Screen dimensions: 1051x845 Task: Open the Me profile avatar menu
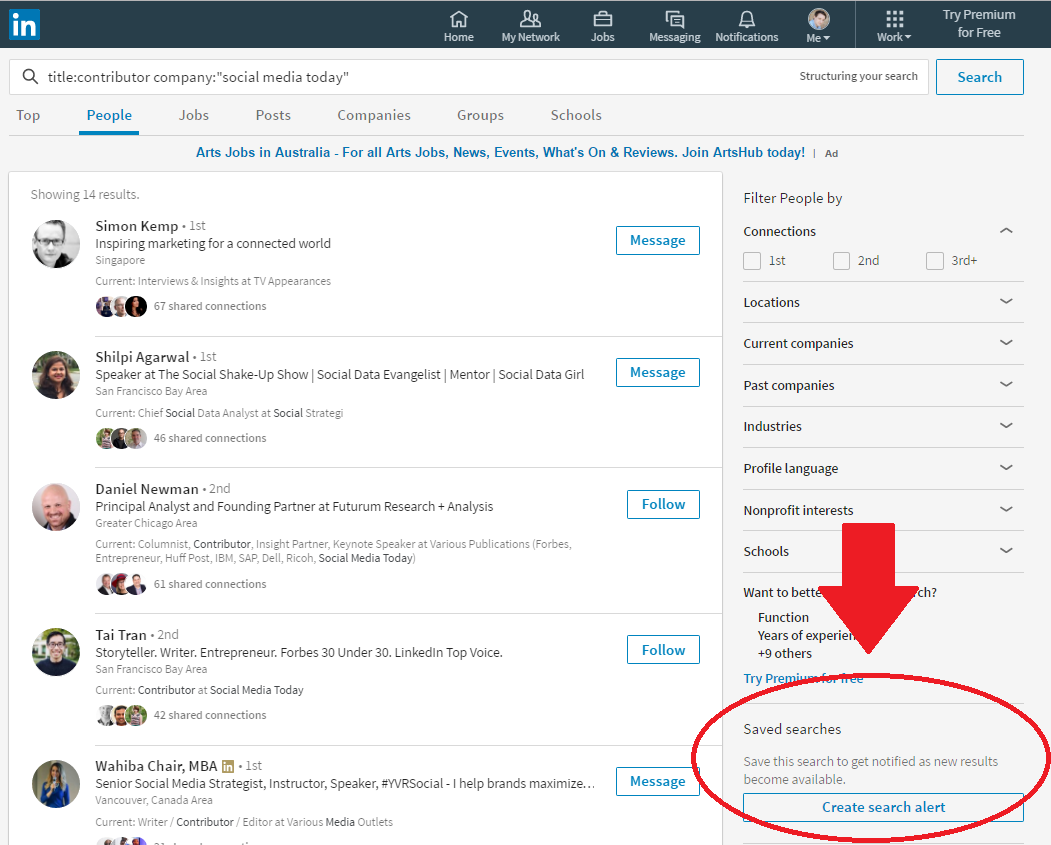pos(818,27)
